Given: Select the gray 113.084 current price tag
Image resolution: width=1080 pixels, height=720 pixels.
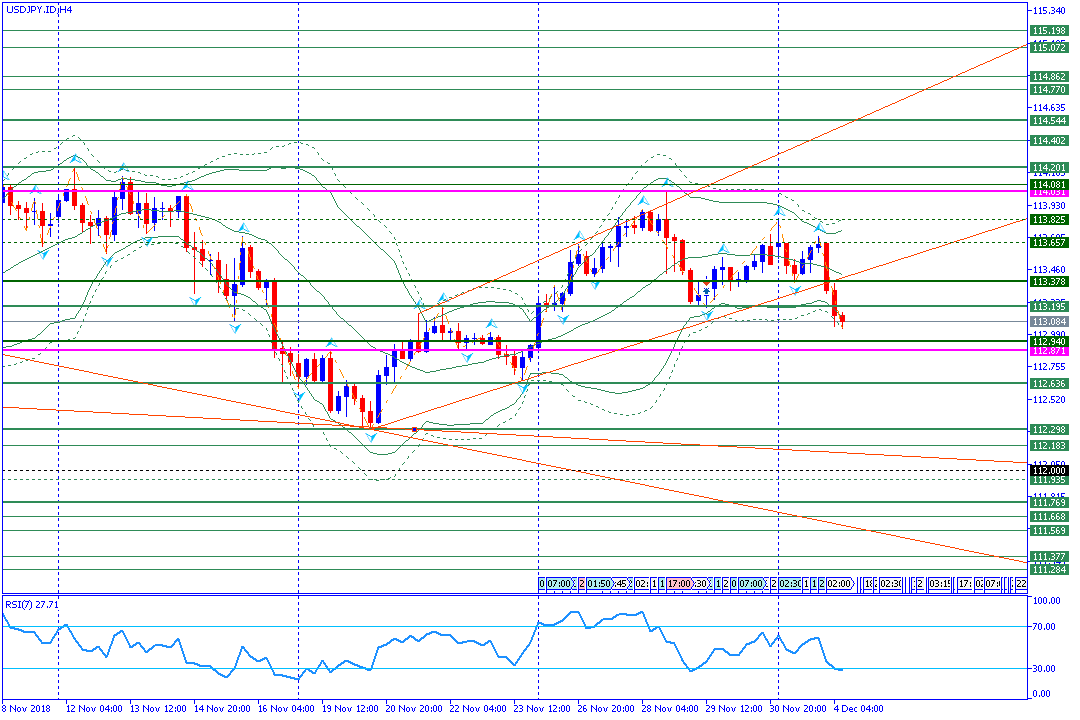Looking at the screenshot, I should coord(1049,321).
